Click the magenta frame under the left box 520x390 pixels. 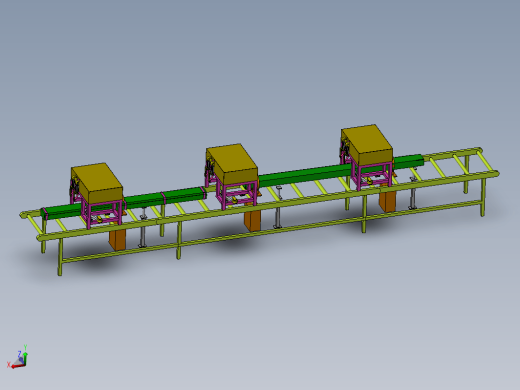click(102, 213)
